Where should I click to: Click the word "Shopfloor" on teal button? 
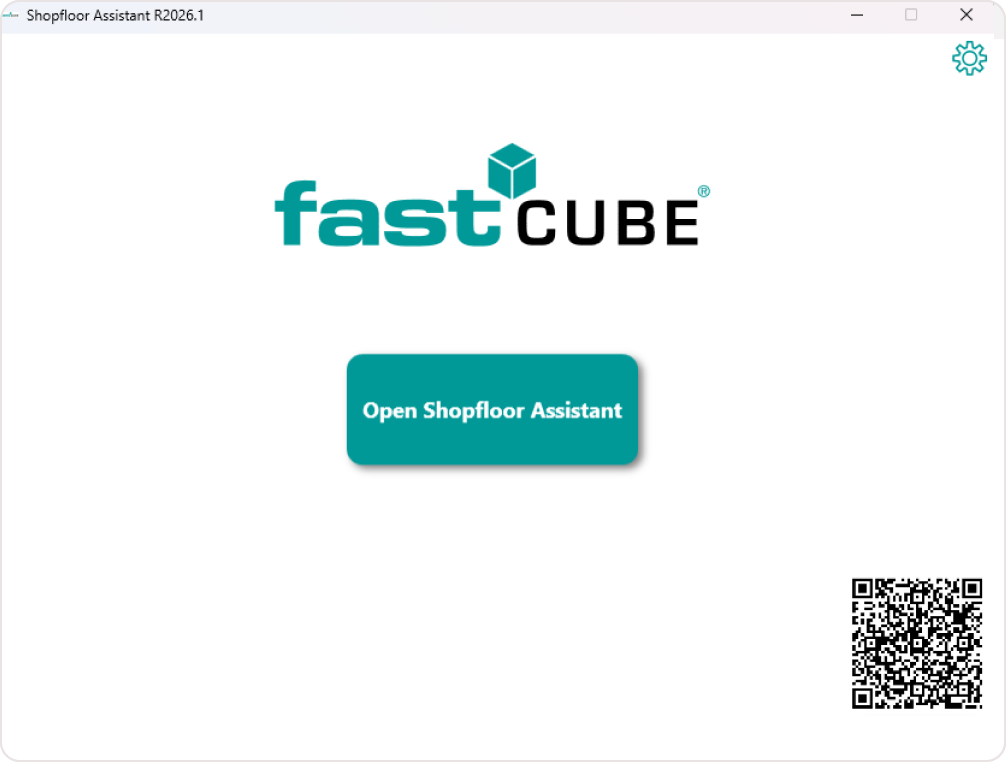(474, 411)
